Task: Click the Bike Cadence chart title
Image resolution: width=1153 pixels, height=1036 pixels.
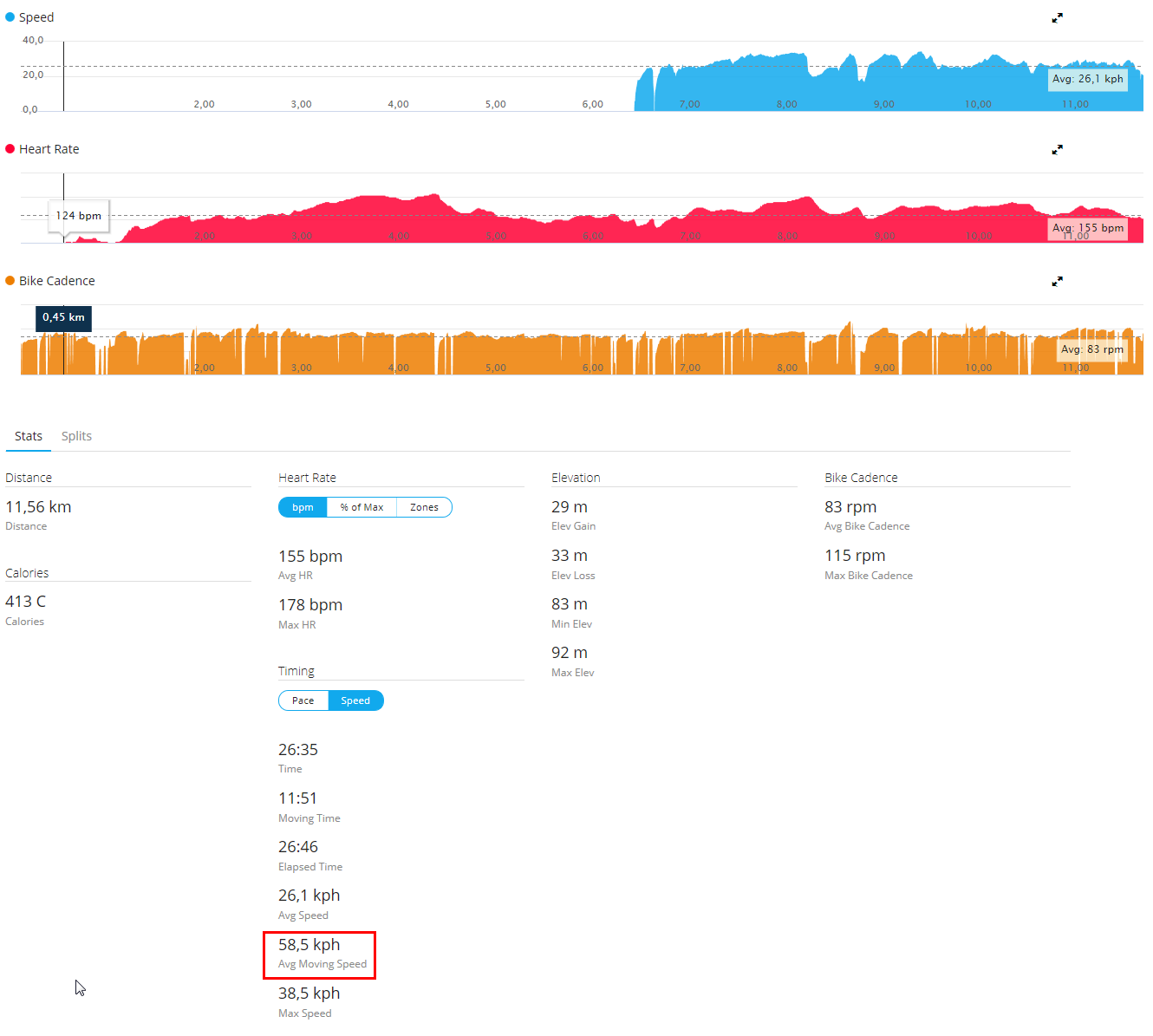Action: 57,281
